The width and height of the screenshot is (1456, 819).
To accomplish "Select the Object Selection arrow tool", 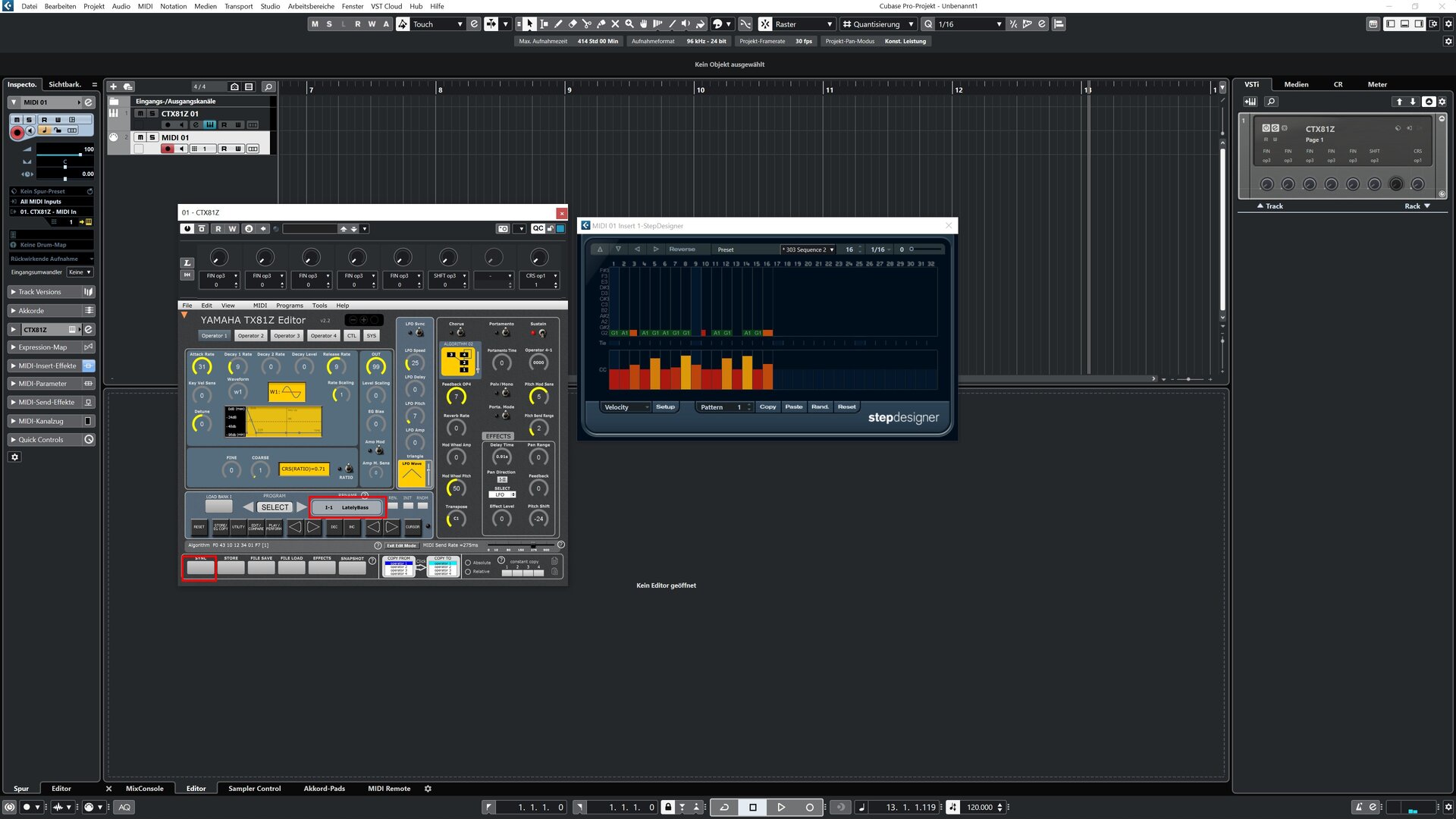I will click(x=530, y=24).
